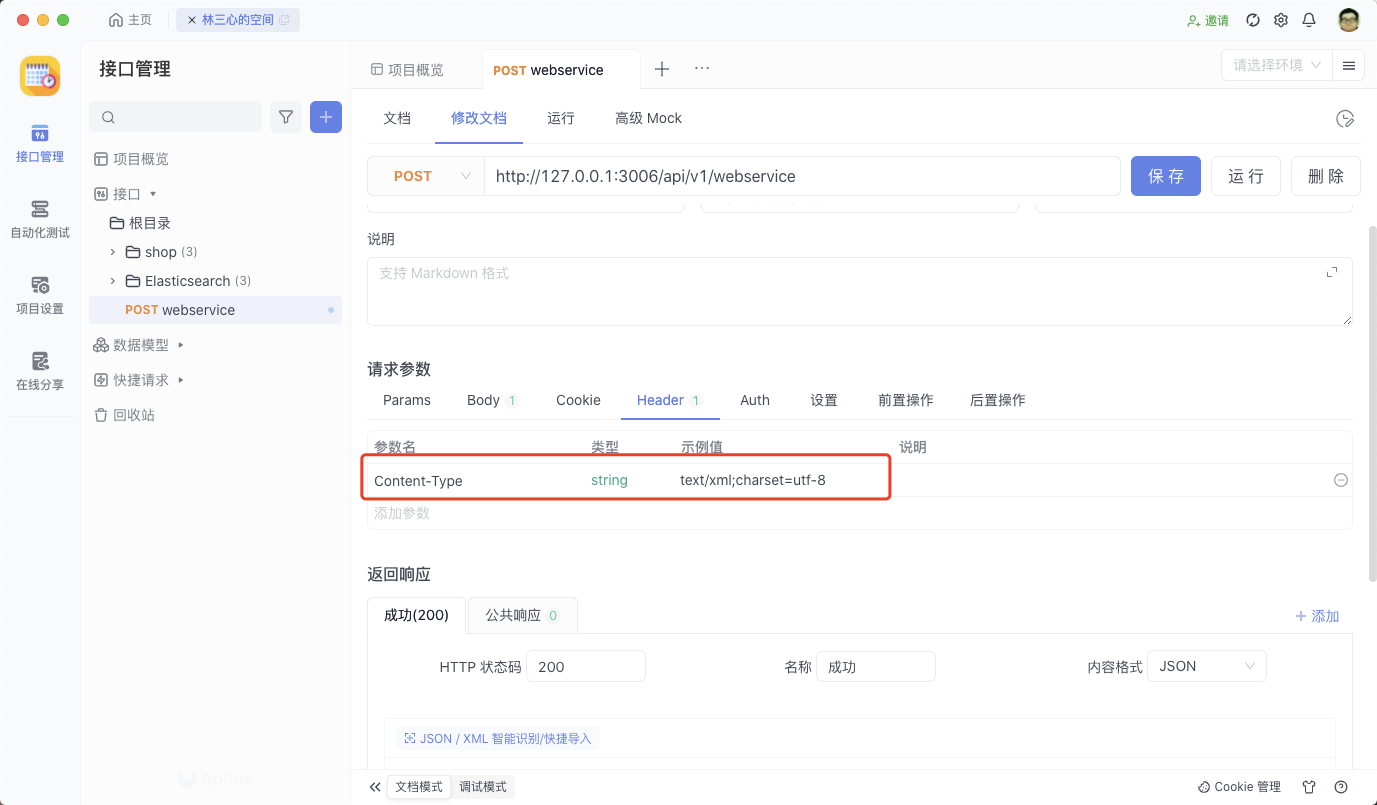Change 内容格式 using the JSON dropdown
Image resolution: width=1377 pixels, height=805 pixels.
[1206, 665]
